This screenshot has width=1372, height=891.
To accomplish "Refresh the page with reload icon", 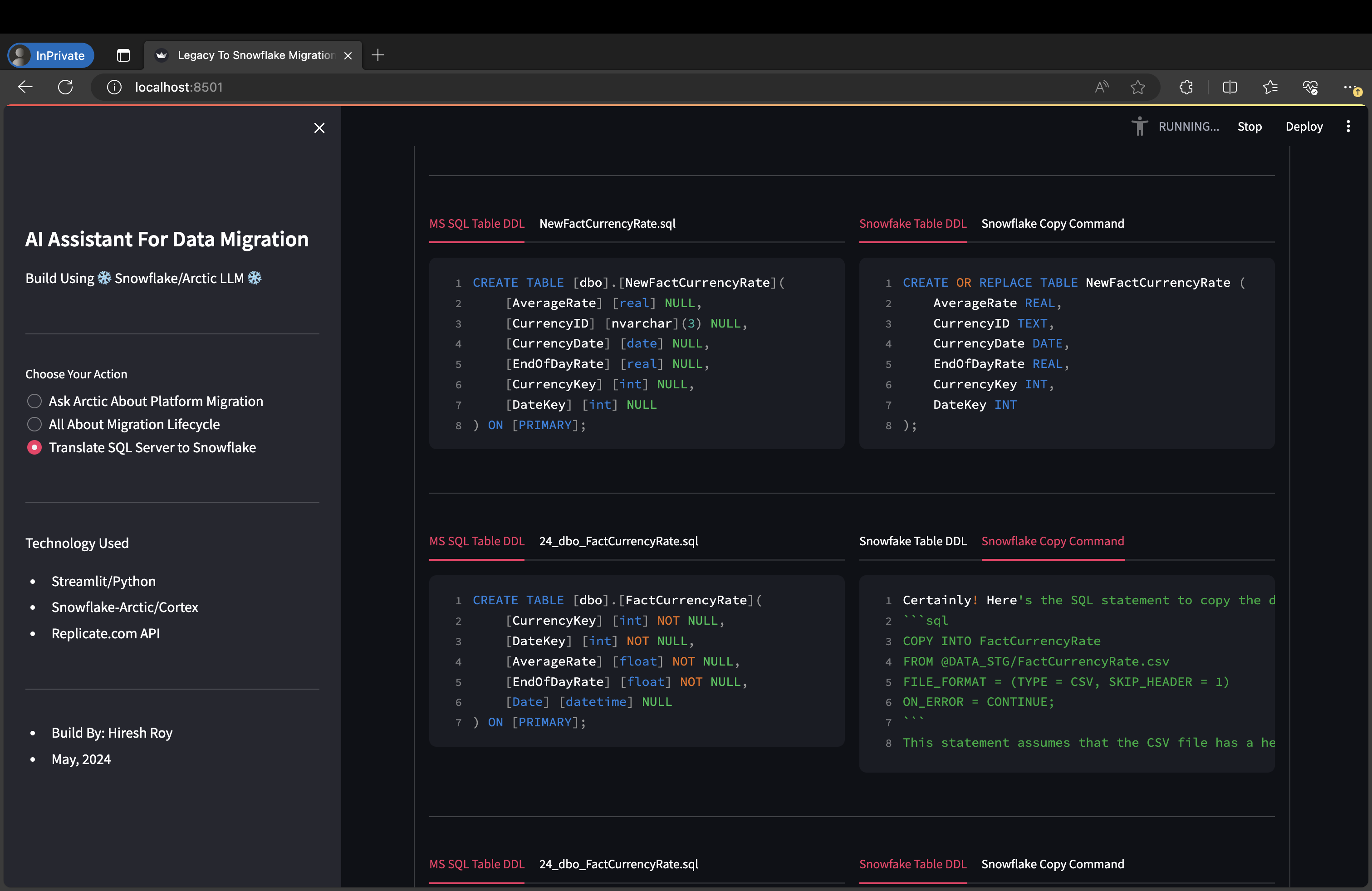I will pyautogui.click(x=66, y=87).
